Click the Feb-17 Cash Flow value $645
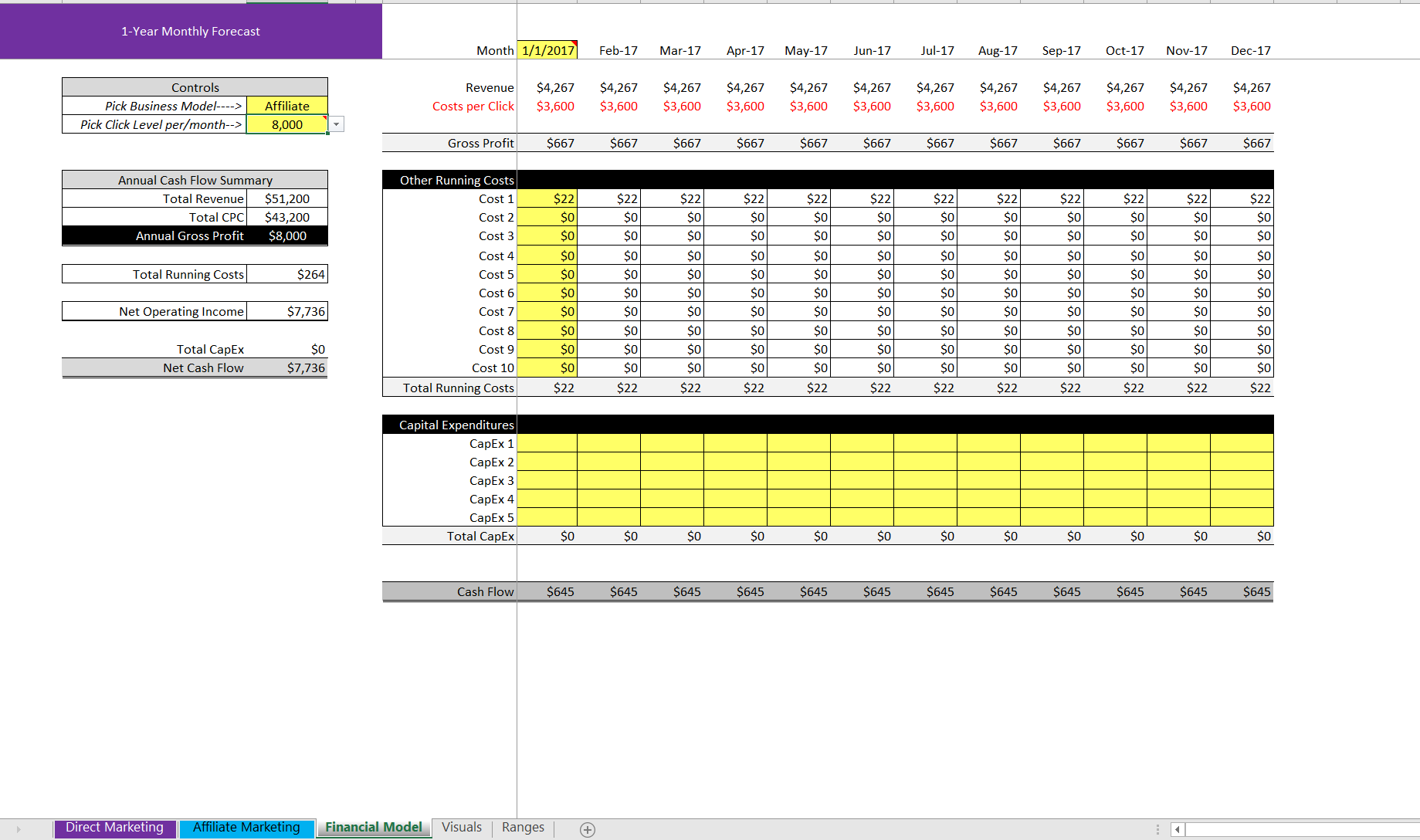Image resolution: width=1420 pixels, height=840 pixels. [622, 591]
